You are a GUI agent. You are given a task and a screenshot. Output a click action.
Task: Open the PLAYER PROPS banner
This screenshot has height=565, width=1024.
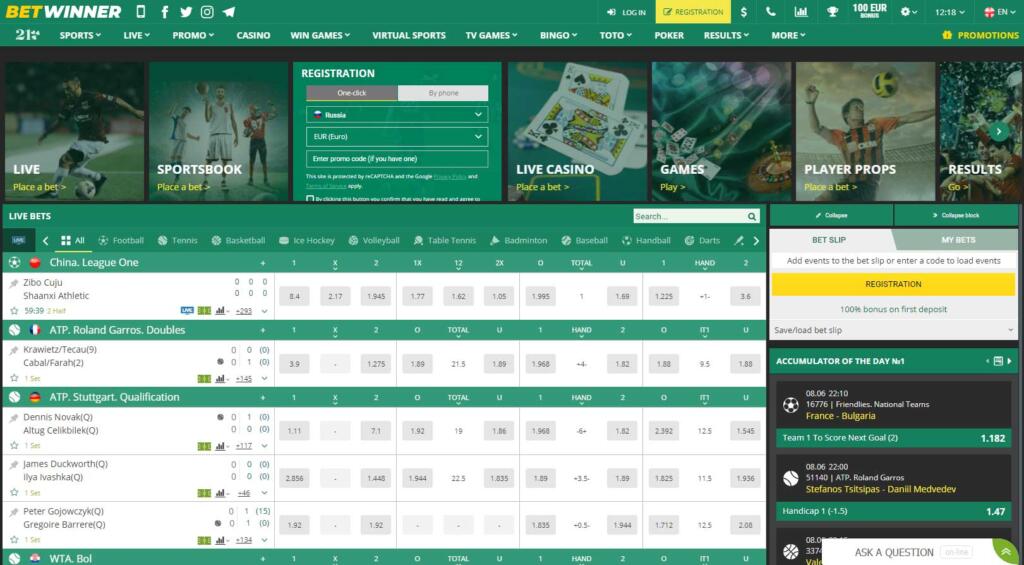point(865,131)
